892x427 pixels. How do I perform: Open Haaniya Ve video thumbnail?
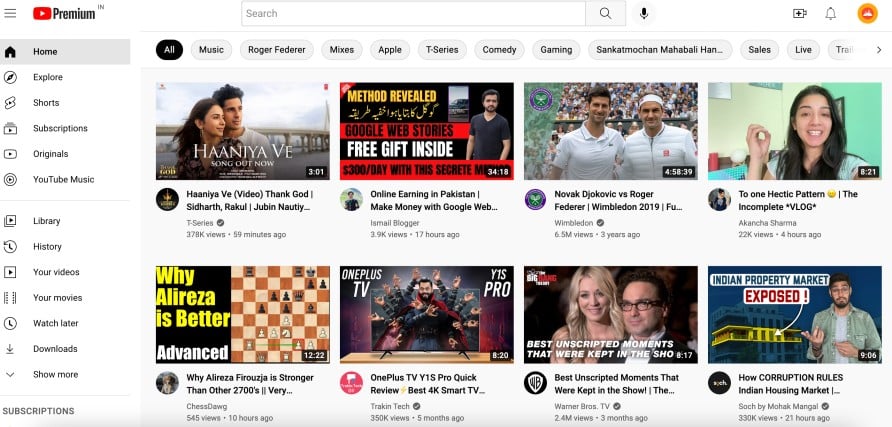[x=243, y=131]
